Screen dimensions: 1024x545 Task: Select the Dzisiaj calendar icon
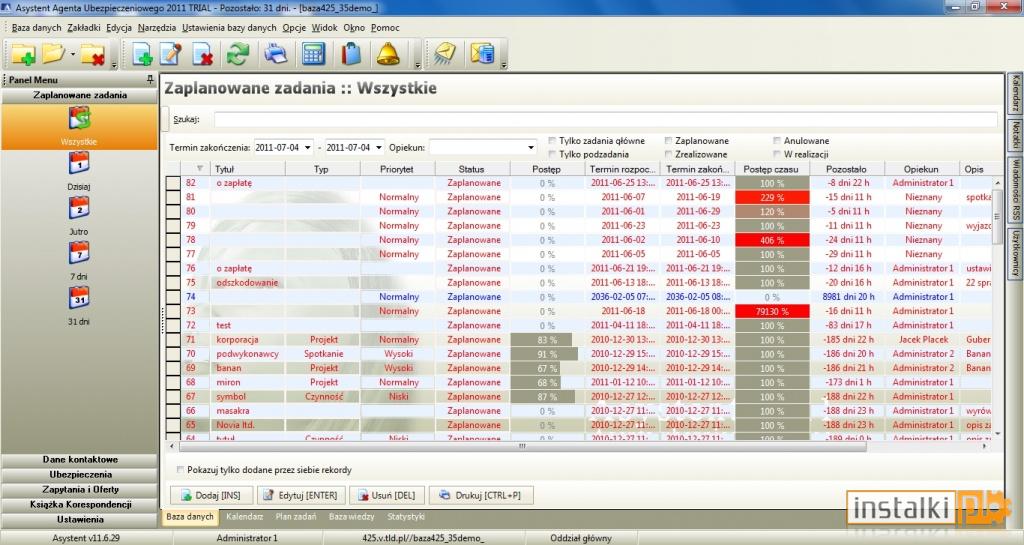tap(79, 163)
